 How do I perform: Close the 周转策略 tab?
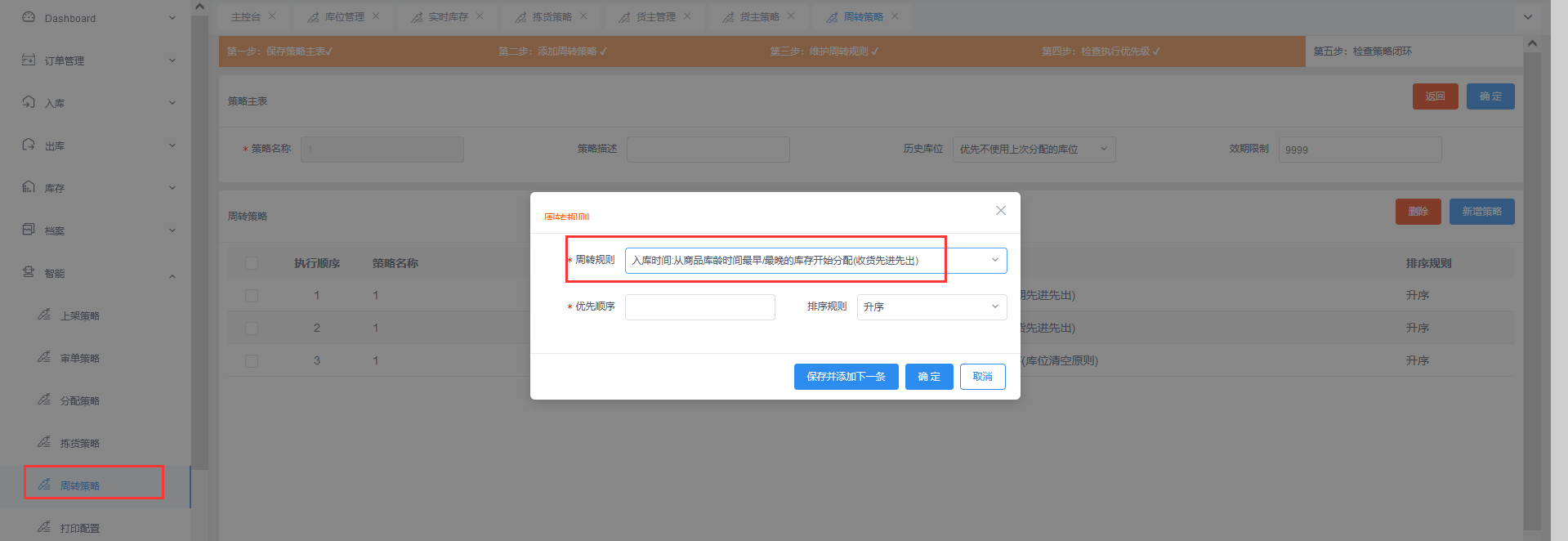pyautogui.click(x=895, y=16)
